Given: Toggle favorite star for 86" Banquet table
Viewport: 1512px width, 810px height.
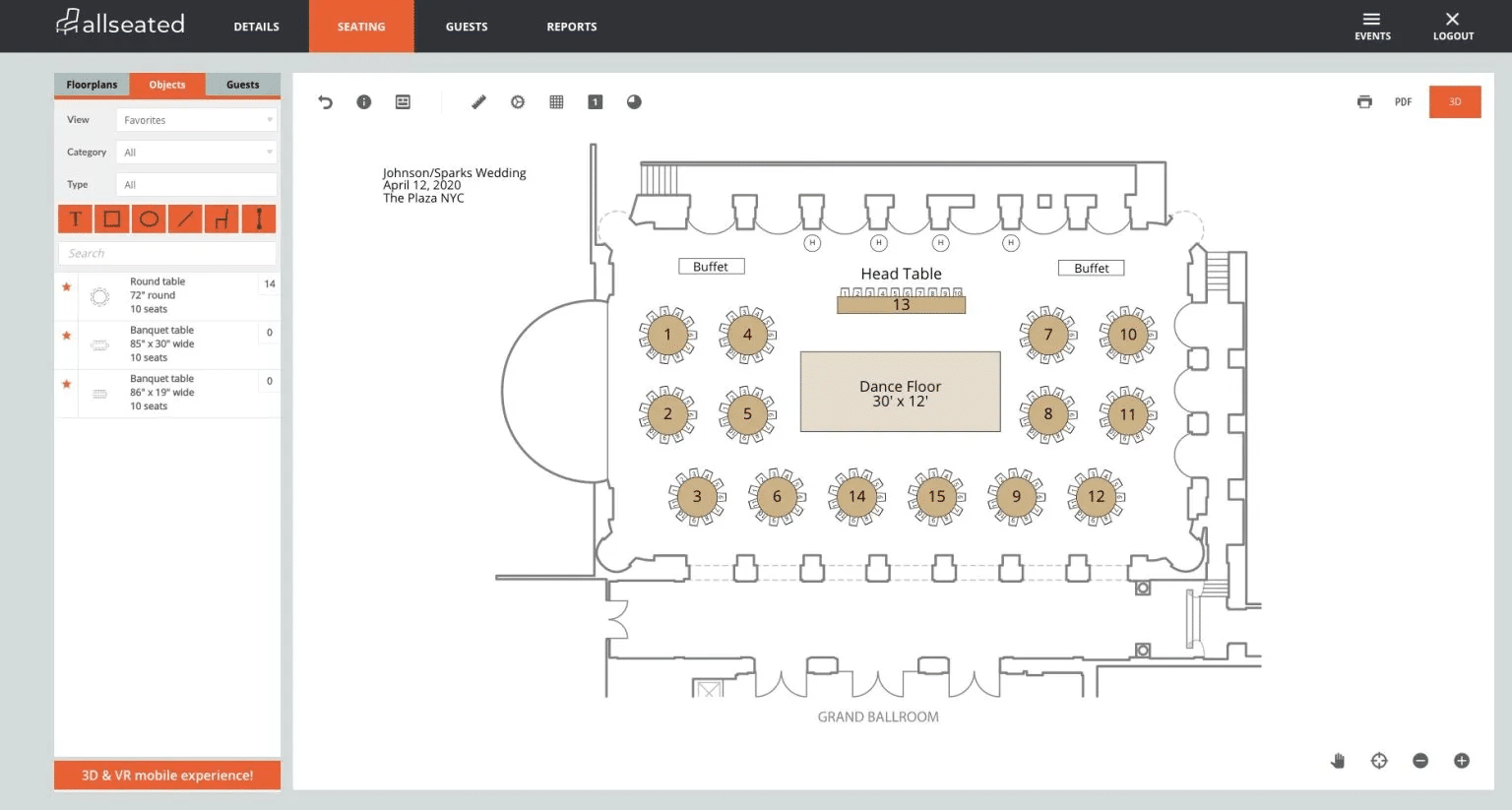Looking at the screenshot, I should pos(67,384).
